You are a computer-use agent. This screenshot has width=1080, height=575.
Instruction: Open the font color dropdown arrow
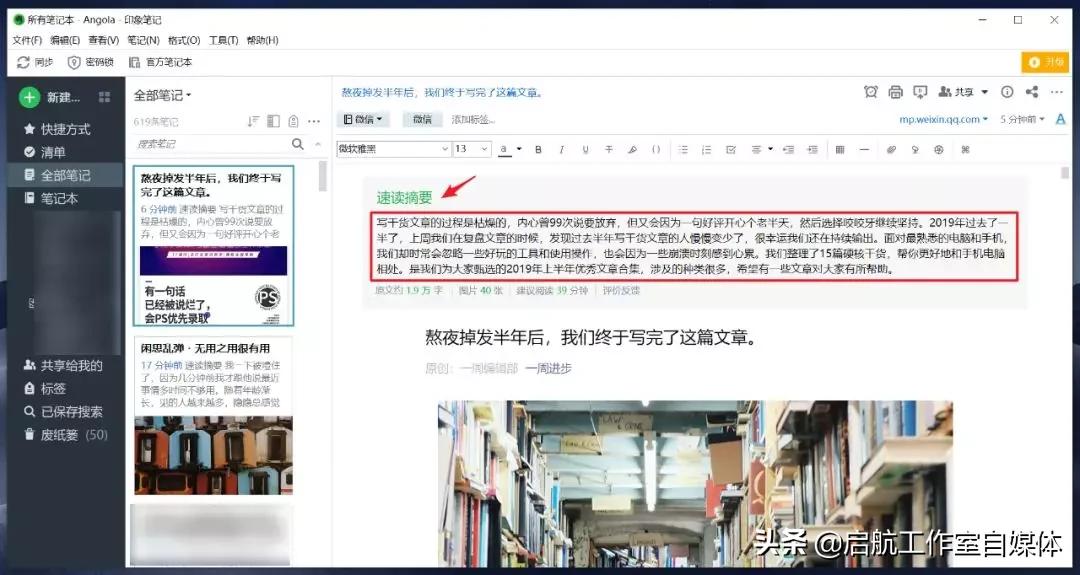click(519, 149)
